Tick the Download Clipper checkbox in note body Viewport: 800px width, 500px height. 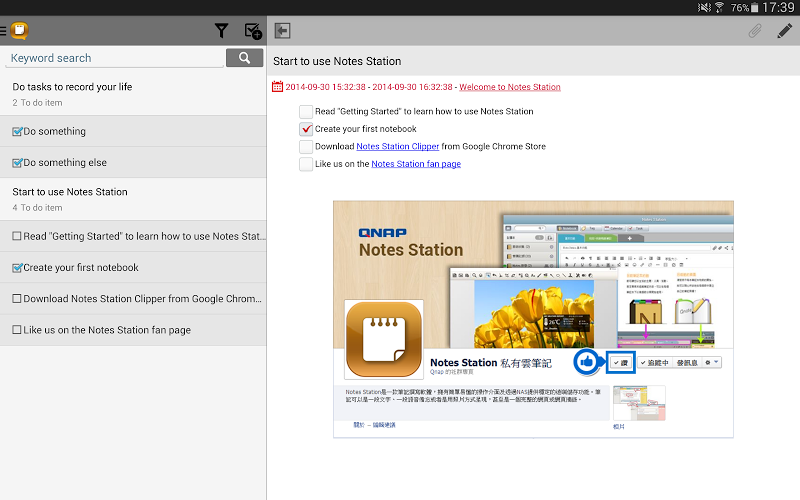click(306, 147)
